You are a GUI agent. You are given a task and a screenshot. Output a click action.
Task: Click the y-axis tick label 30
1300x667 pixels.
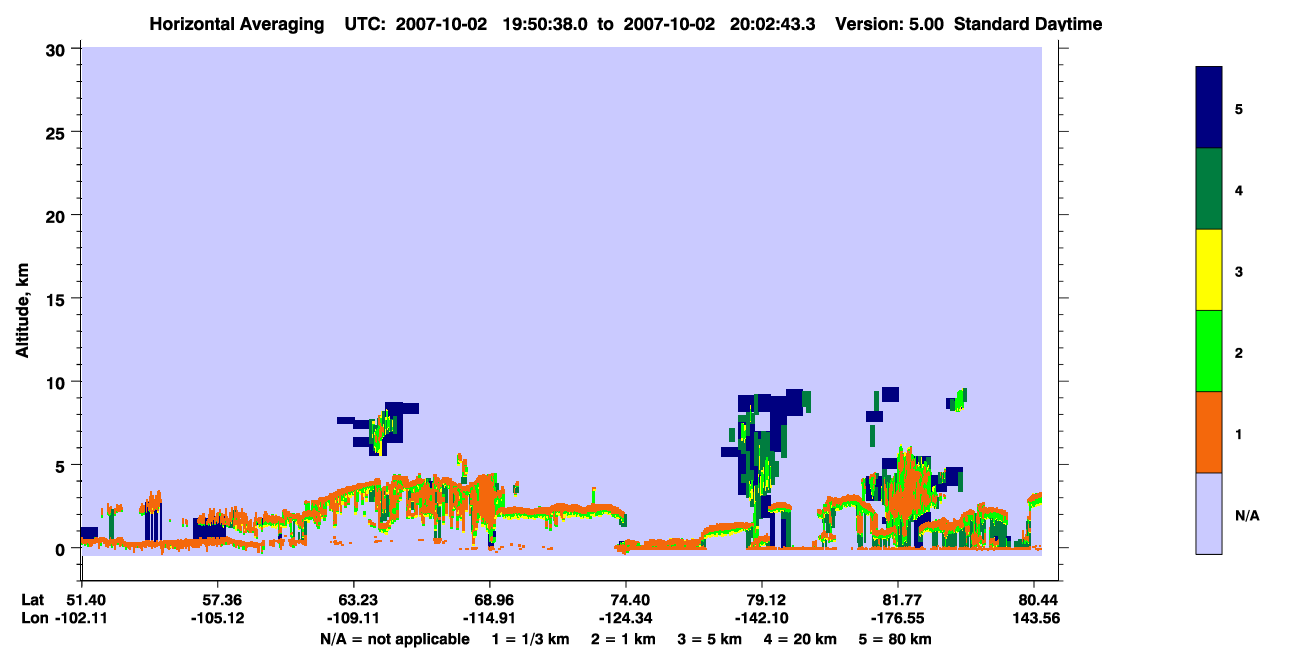click(58, 49)
